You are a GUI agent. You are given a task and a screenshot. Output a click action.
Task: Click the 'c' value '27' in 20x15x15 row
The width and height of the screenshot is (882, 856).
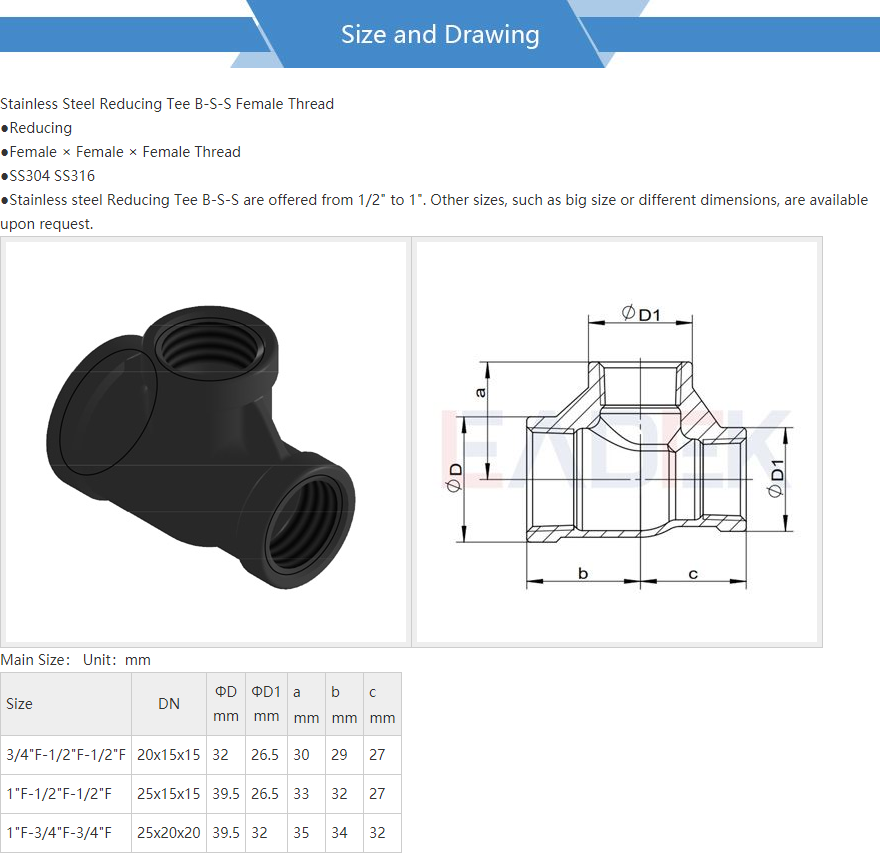[x=382, y=755]
